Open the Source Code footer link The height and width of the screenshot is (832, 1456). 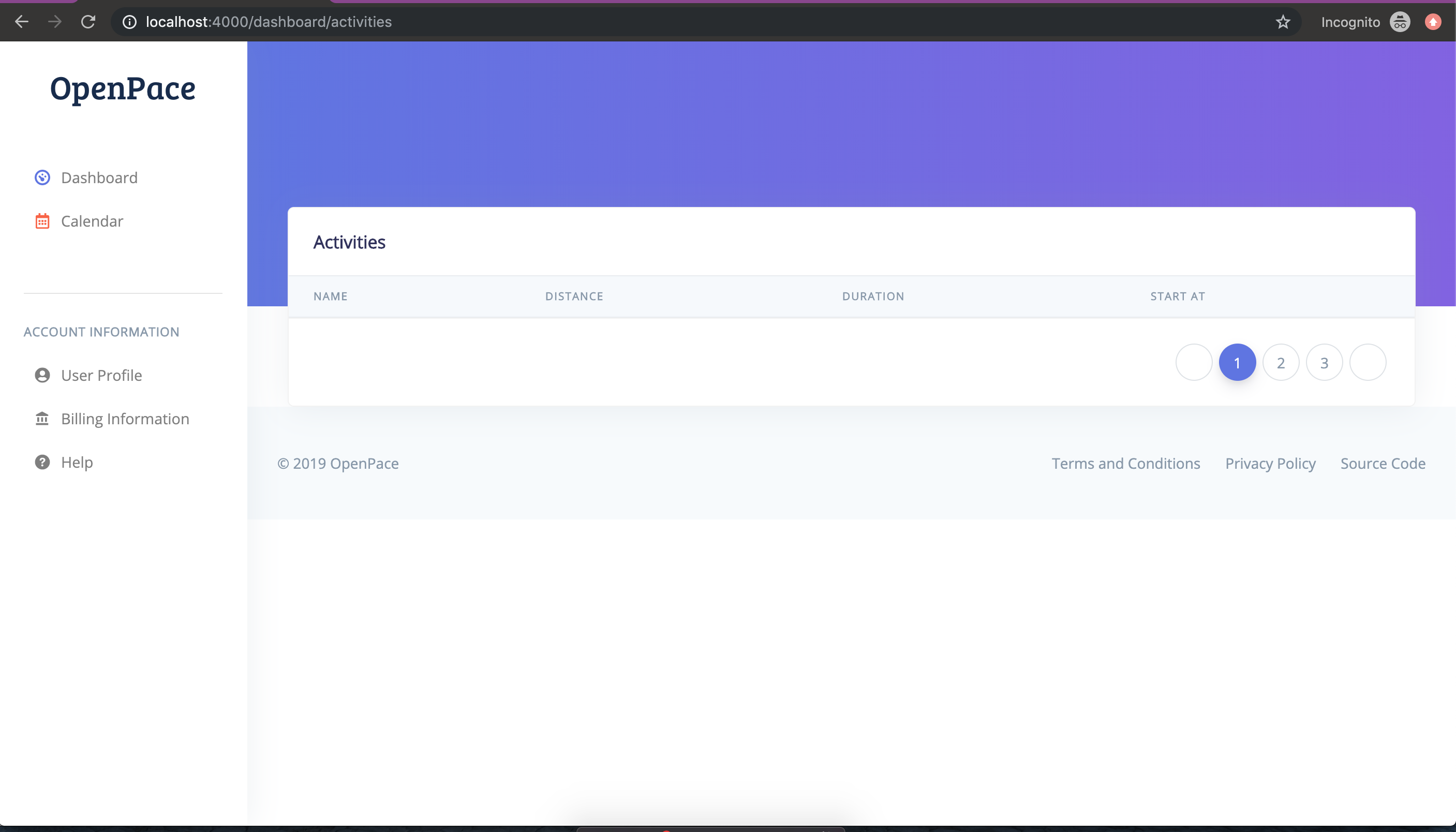click(x=1383, y=464)
